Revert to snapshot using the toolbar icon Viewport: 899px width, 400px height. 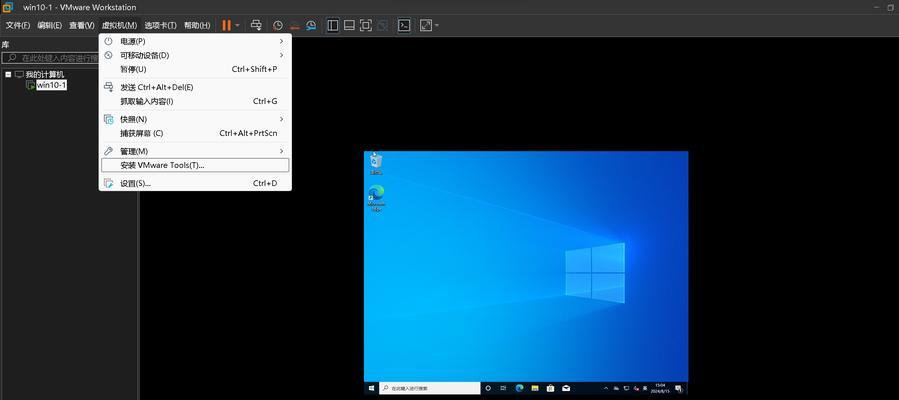coord(294,25)
